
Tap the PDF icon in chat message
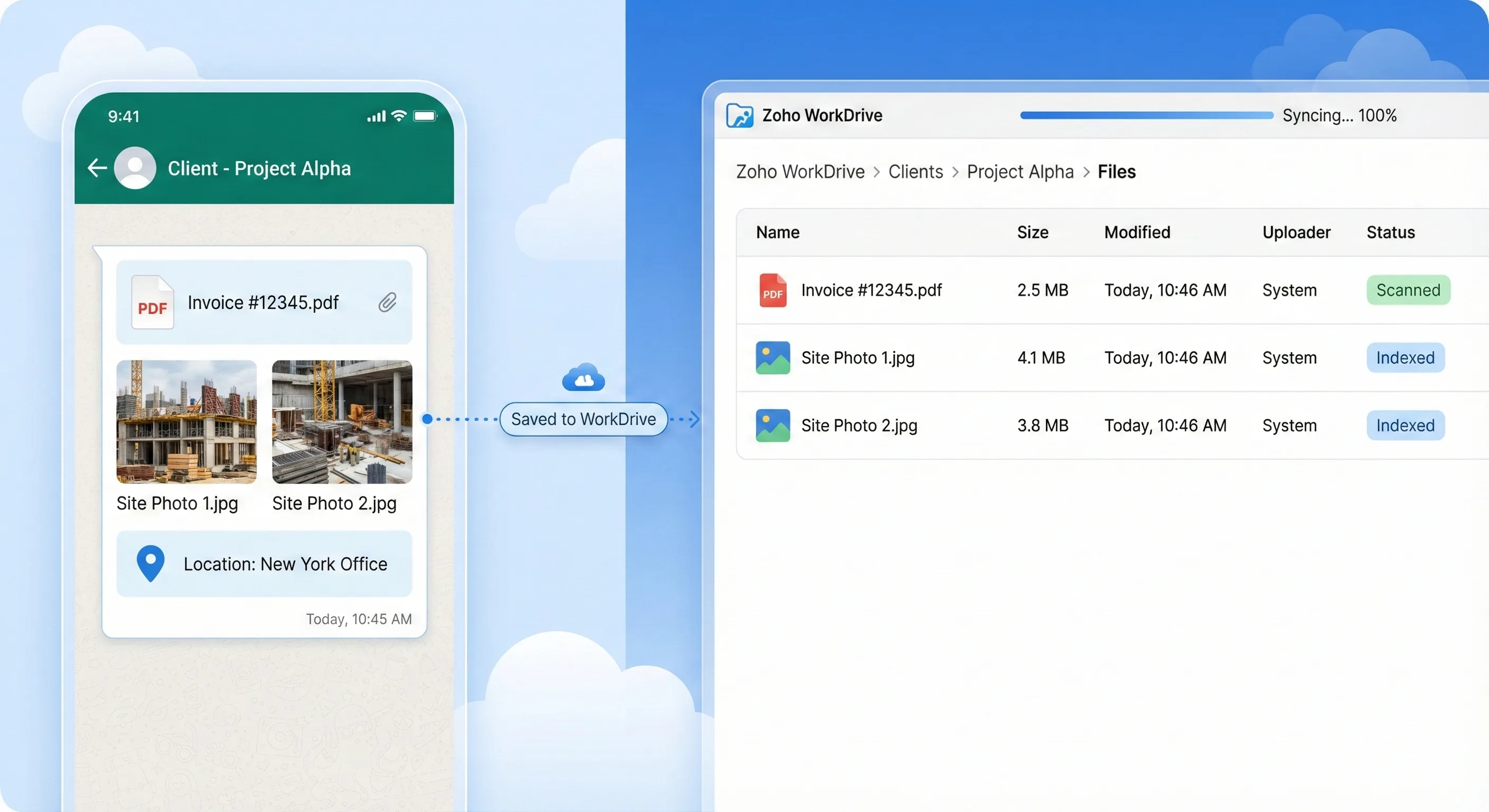click(153, 303)
